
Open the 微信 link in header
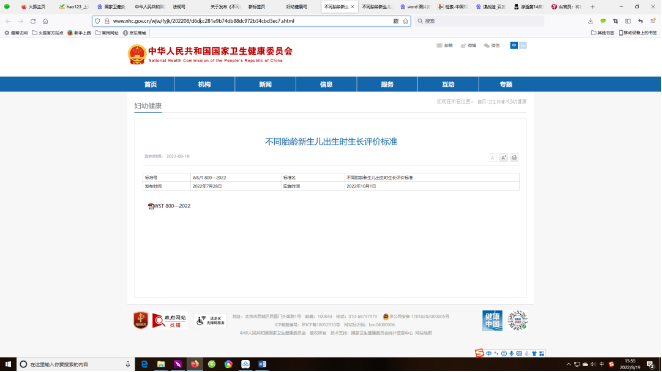click(x=492, y=46)
